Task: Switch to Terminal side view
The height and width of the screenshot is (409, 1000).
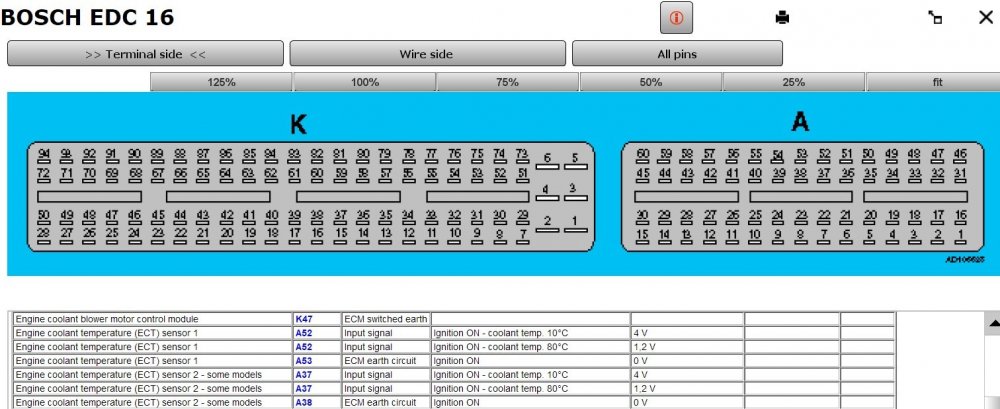Action: click(x=145, y=54)
